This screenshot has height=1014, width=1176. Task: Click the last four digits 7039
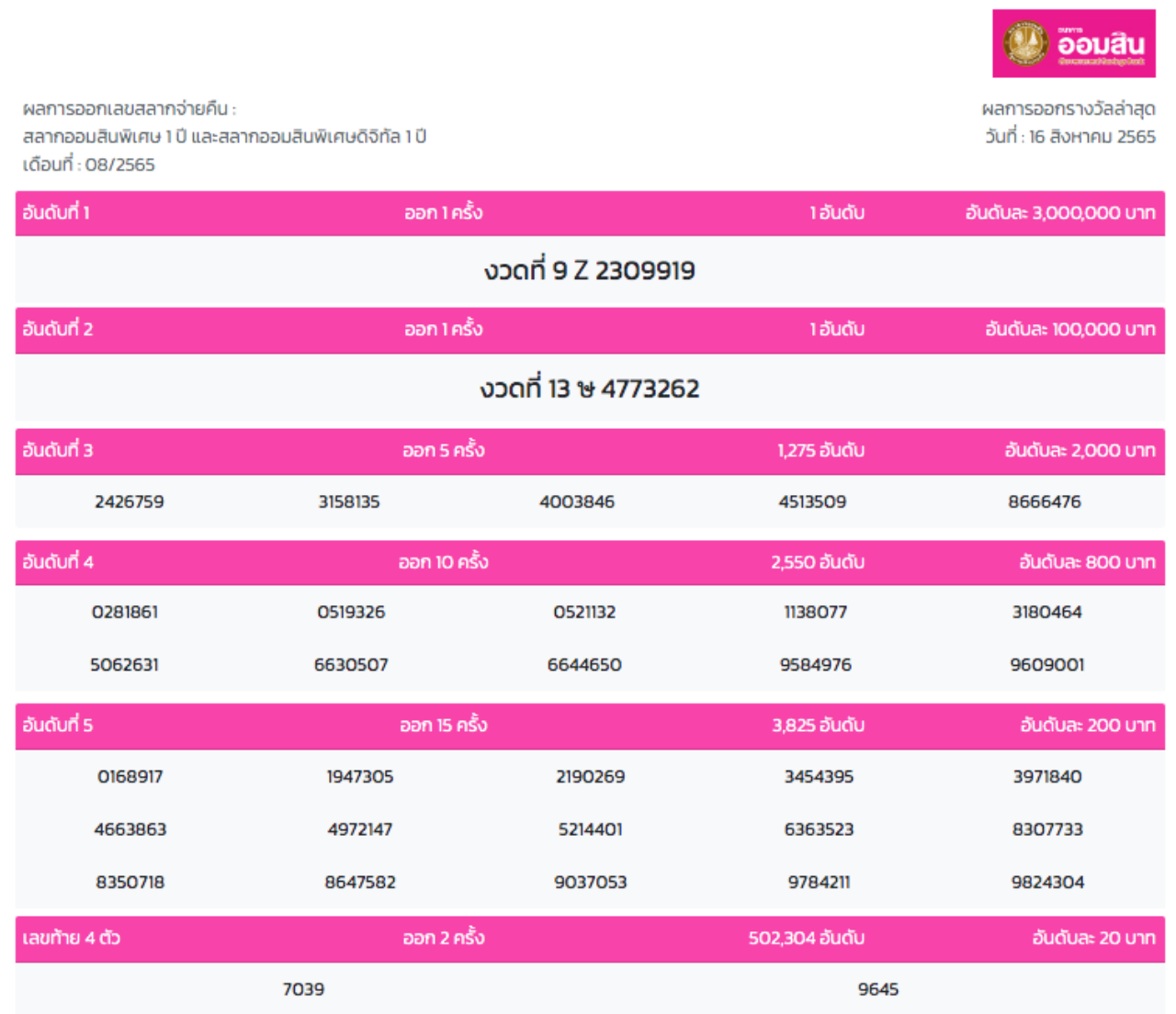pyautogui.click(x=303, y=989)
